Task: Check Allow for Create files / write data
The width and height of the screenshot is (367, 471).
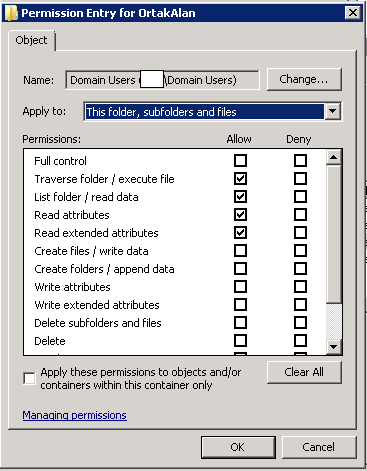Action: (240, 251)
